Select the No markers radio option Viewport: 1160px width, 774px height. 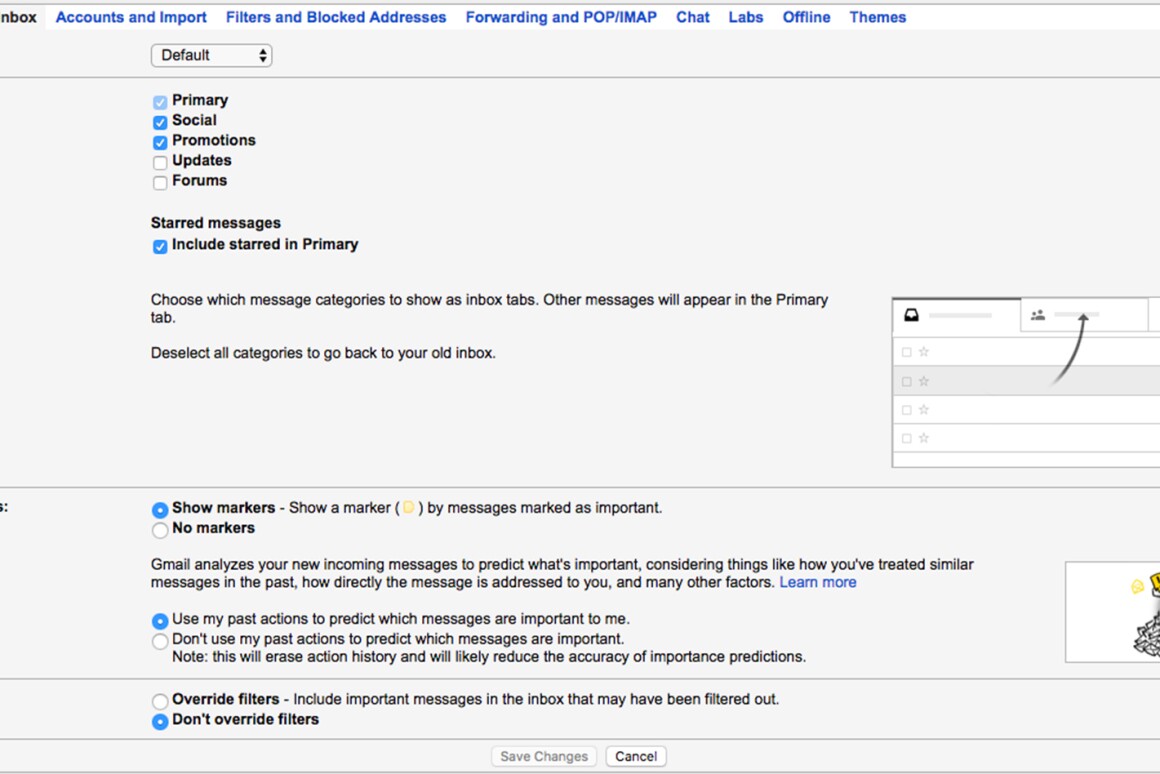coord(160,530)
